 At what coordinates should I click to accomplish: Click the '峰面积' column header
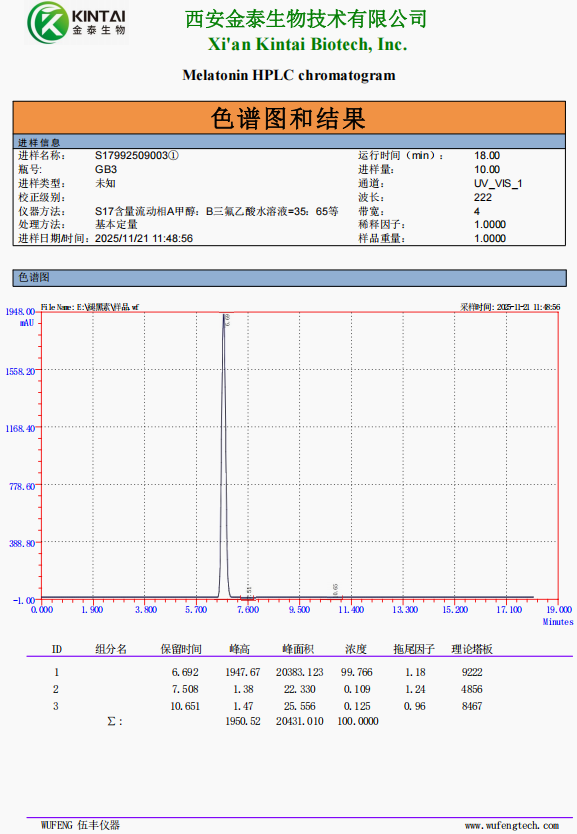click(x=298, y=649)
